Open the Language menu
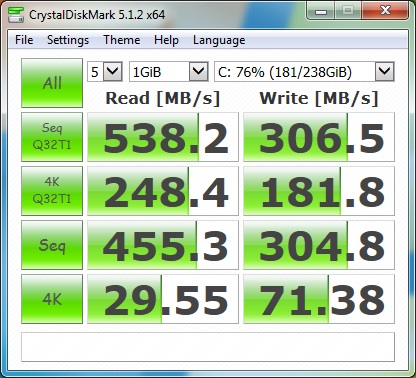This screenshot has height=378, width=416. (x=219, y=40)
